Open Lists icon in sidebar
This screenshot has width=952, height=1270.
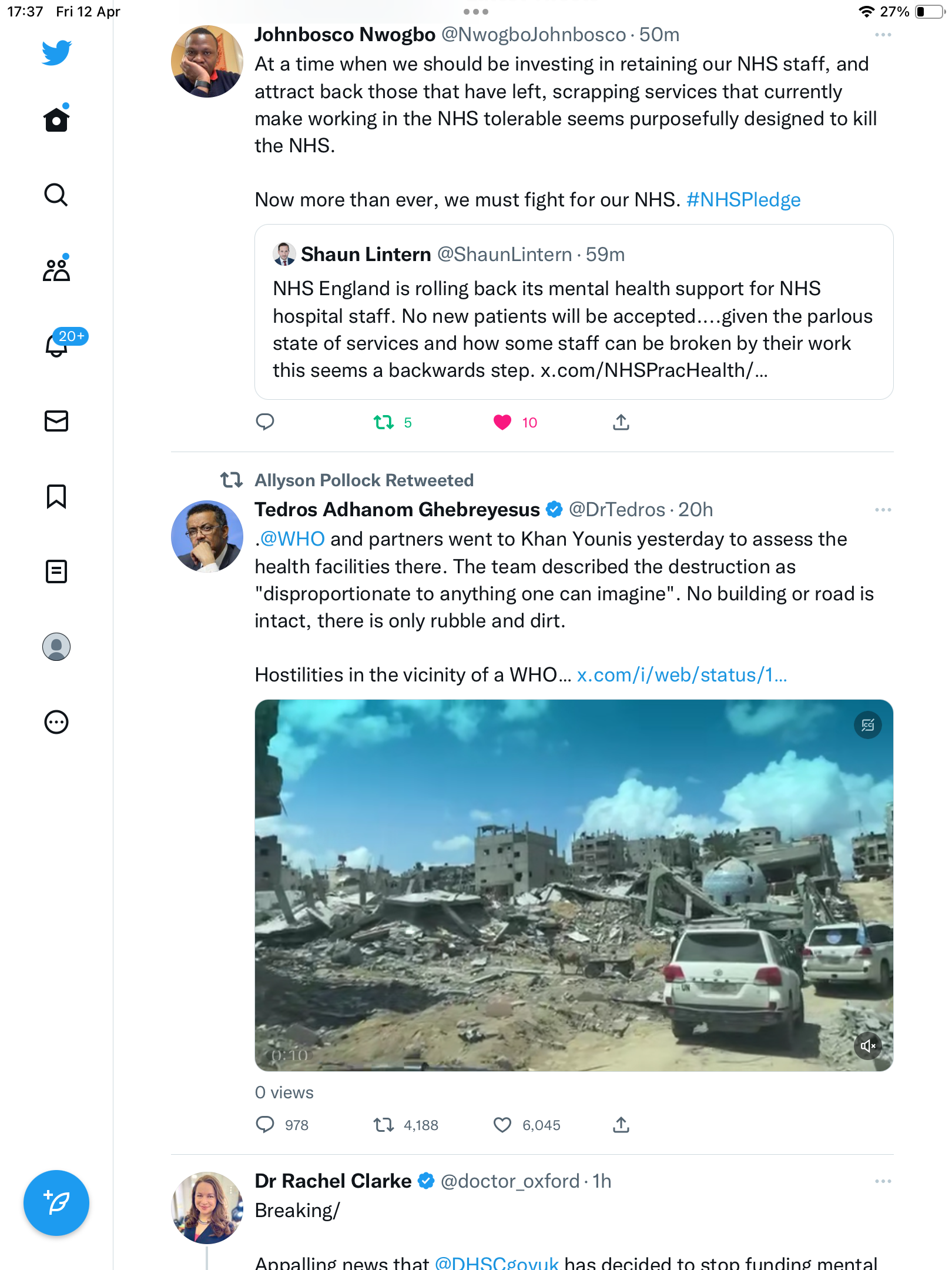point(56,571)
